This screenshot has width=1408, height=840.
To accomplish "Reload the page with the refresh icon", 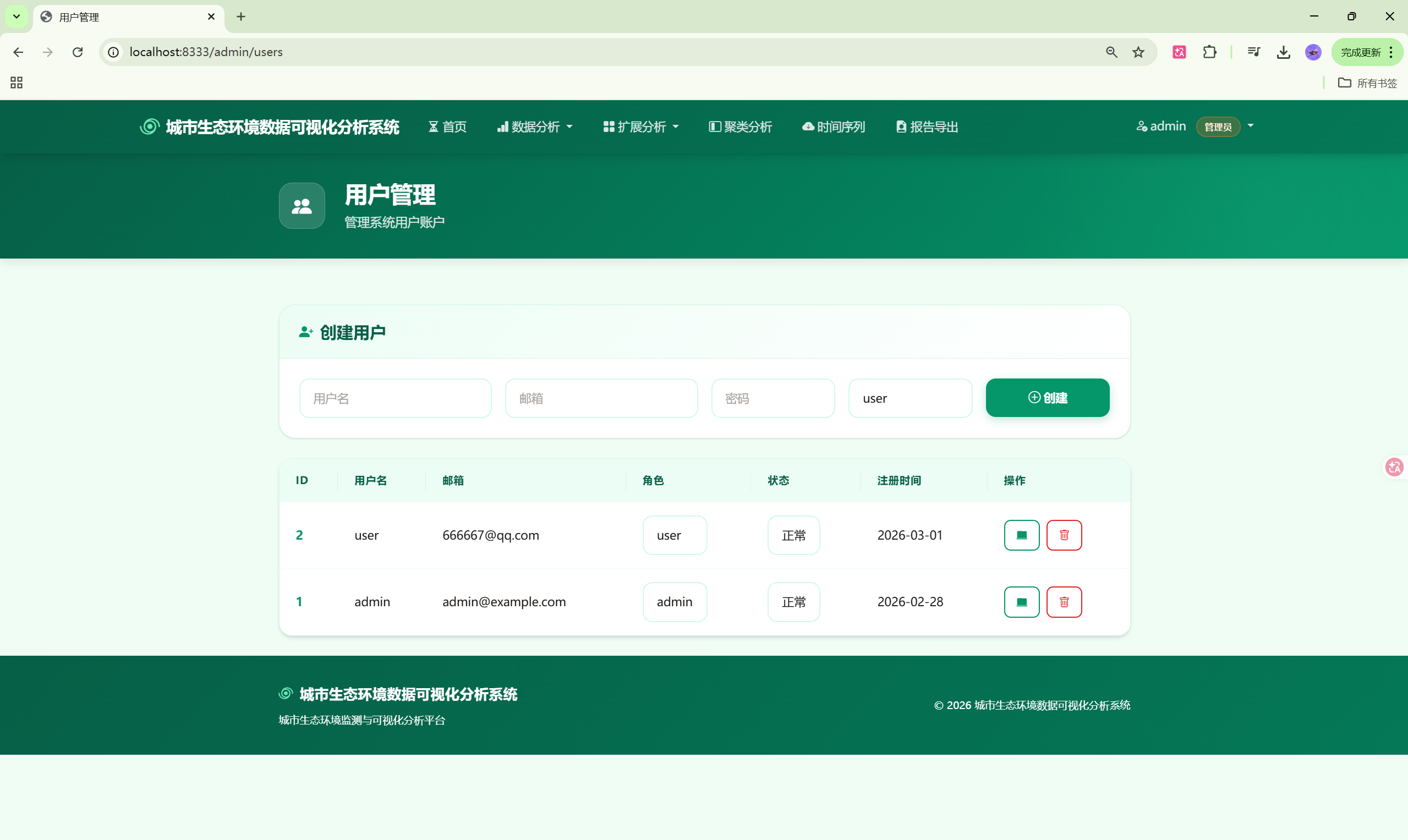I will pyautogui.click(x=78, y=52).
